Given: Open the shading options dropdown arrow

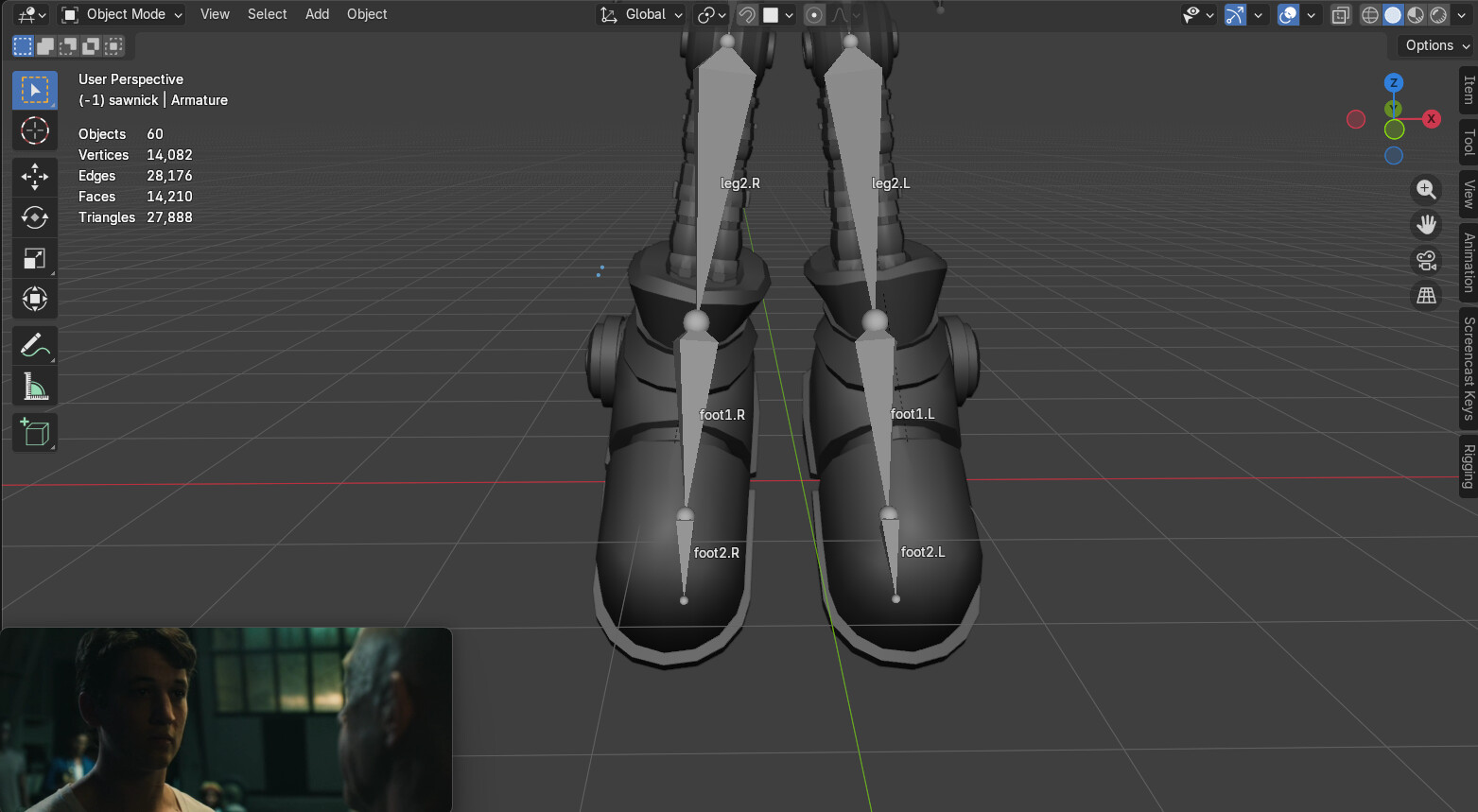Looking at the screenshot, I should coord(1461,14).
